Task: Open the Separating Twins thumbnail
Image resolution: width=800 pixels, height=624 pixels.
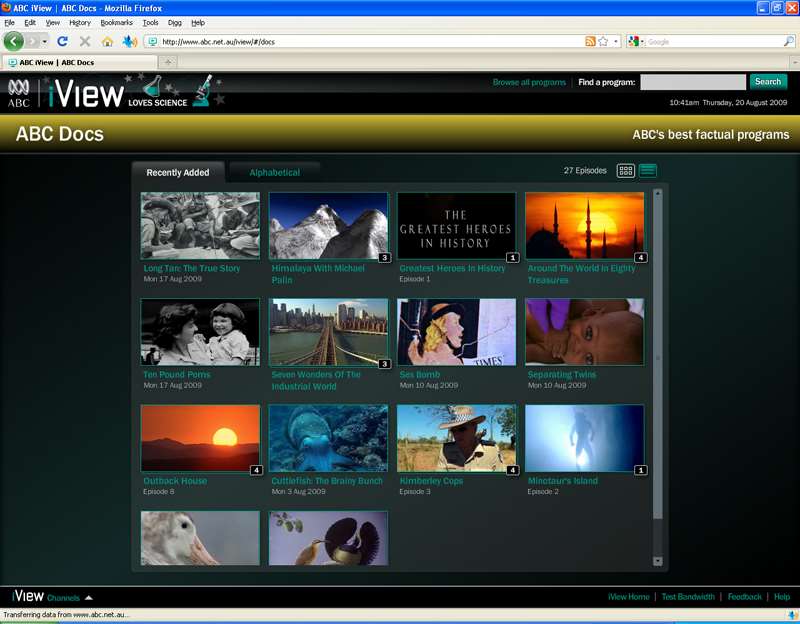Action: pyautogui.click(x=584, y=332)
